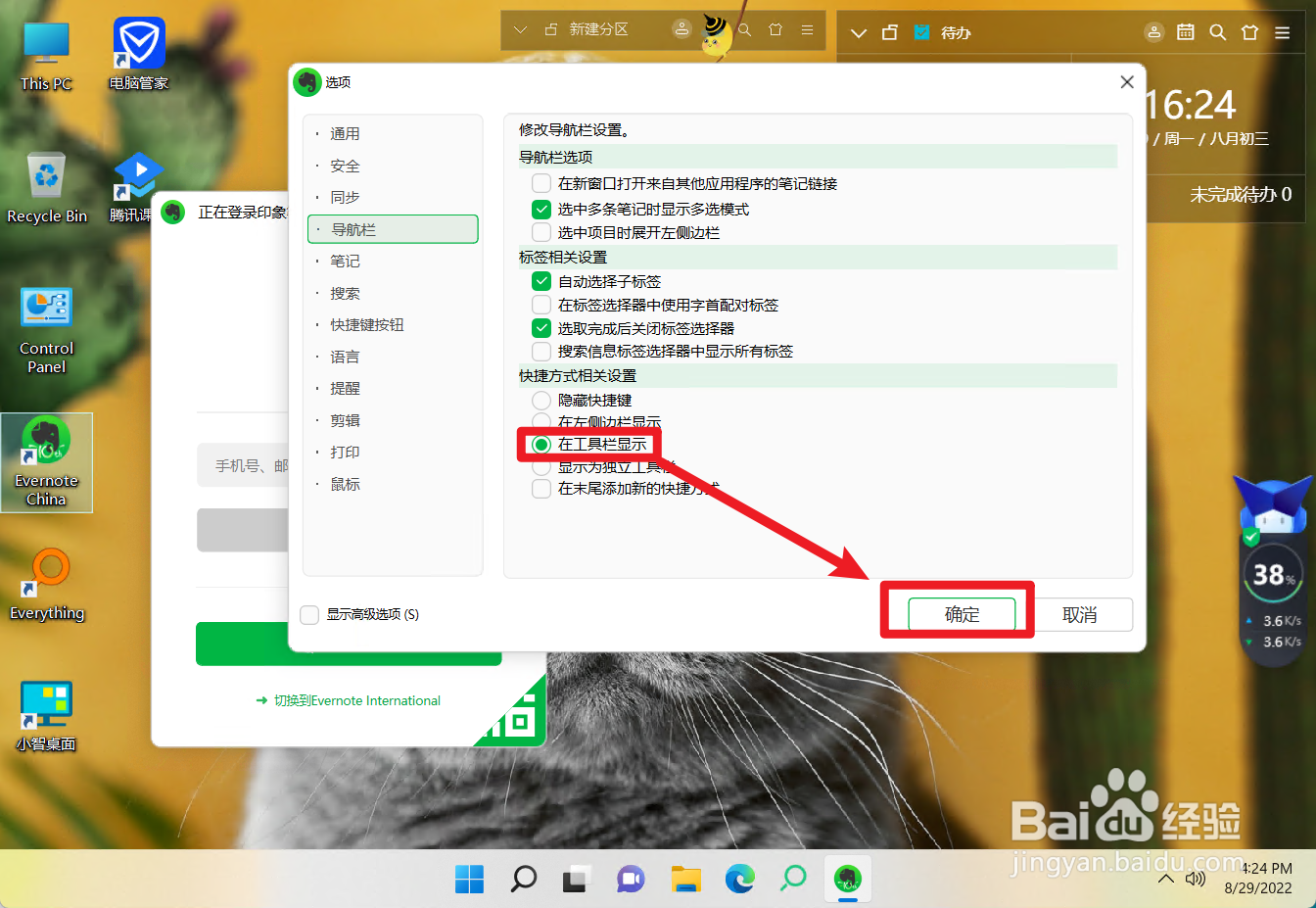Enable 显示高级选项 (S) checkbox

pyautogui.click(x=309, y=614)
